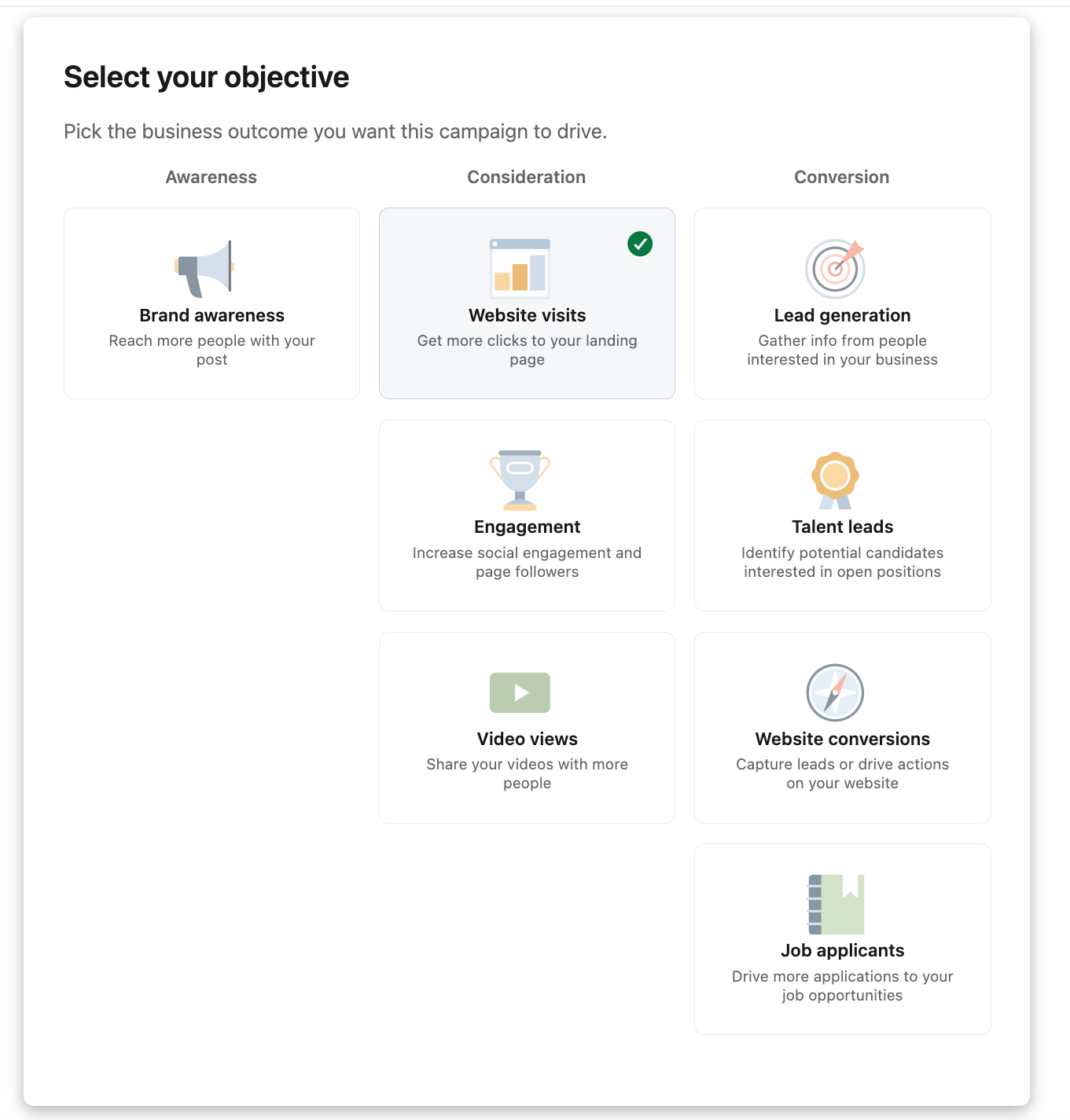Select the Engagement objective title
1070x1120 pixels.
point(527,527)
